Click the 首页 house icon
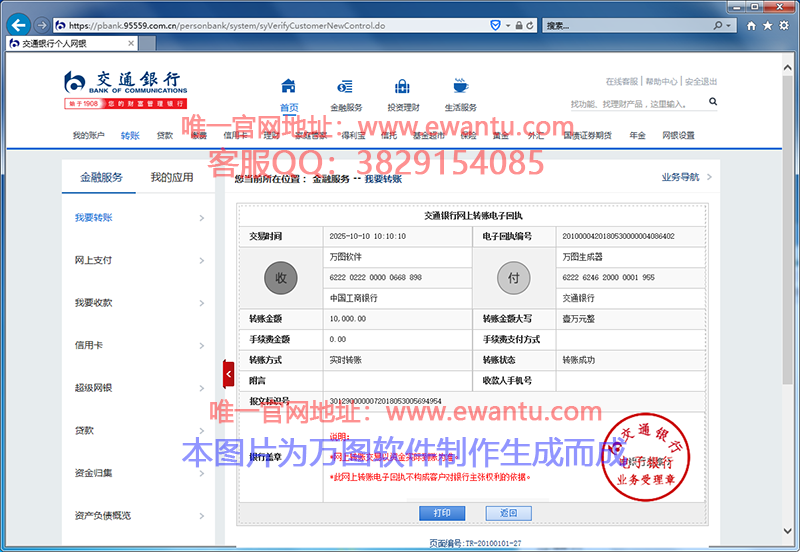The height and width of the screenshot is (552, 800). pyautogui.click(x=289, y=85)
